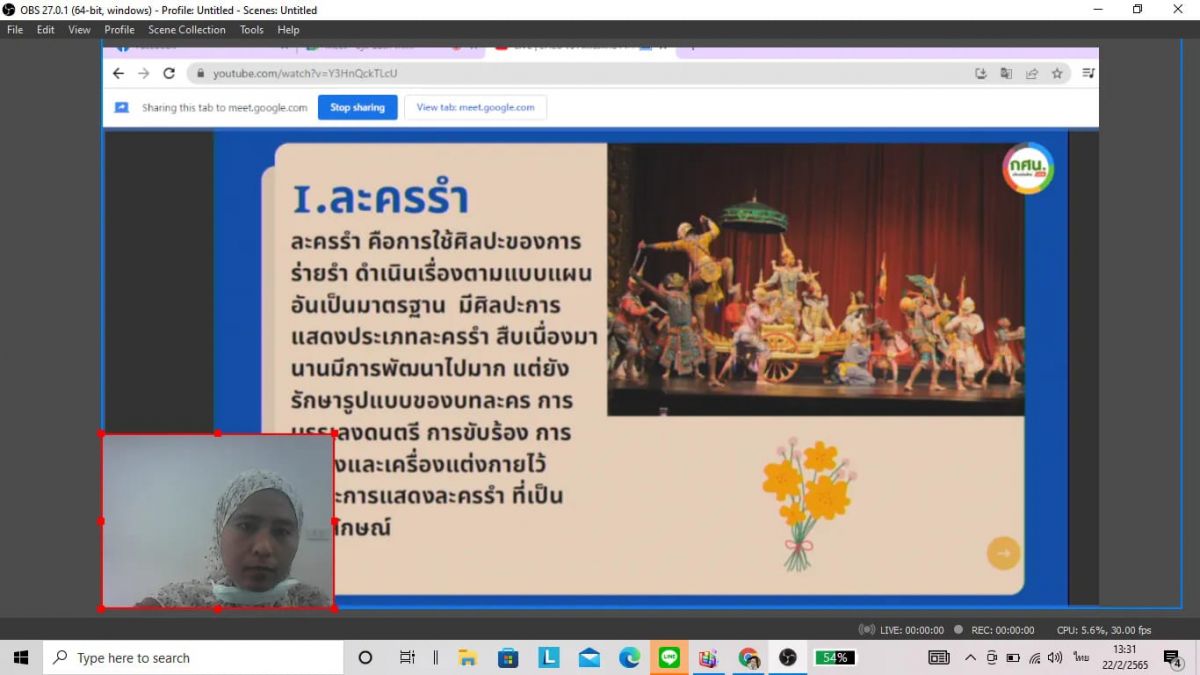Click the volume speaker icon in tray

pos(1055,657)
